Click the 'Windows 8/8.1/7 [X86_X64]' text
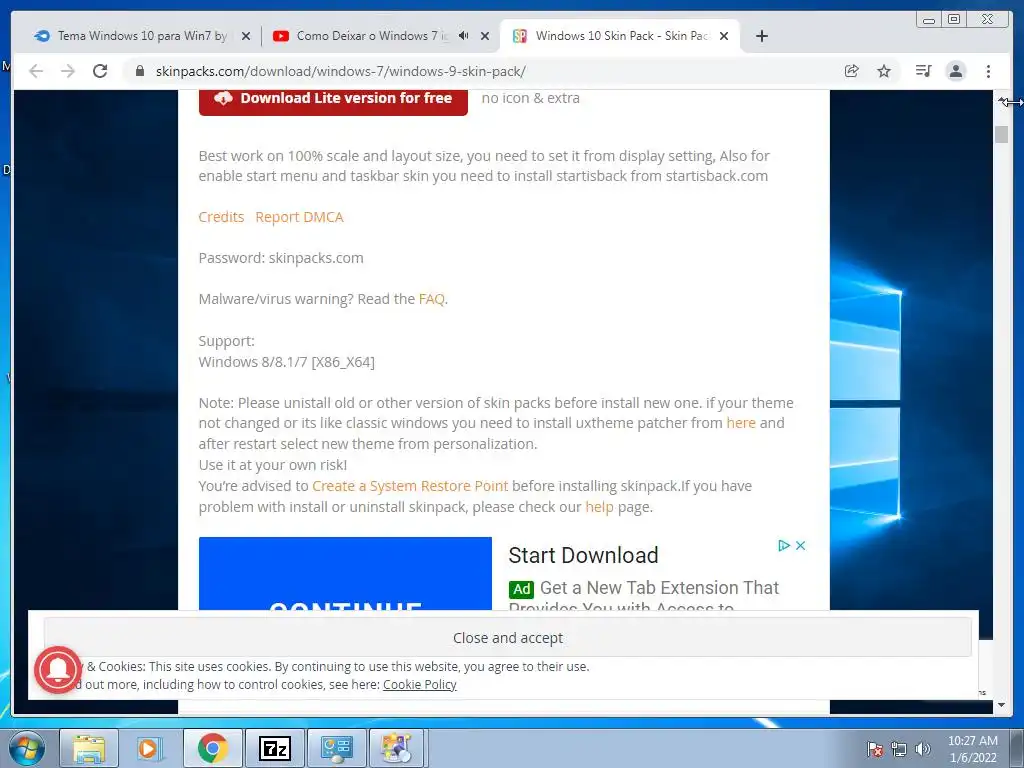 (x=287, y=362)
